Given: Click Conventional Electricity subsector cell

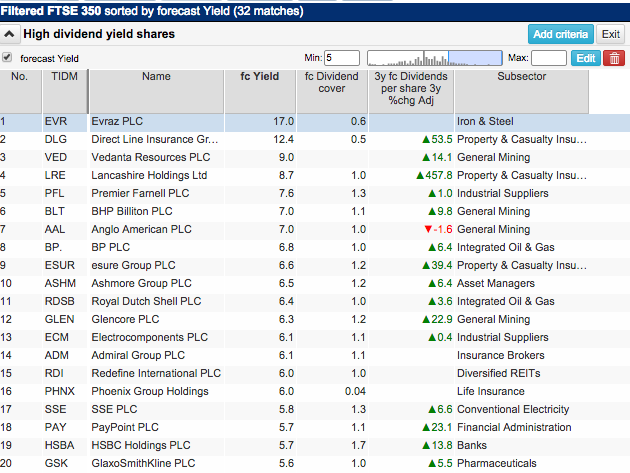Looking at the screenshot, I should pos(513,410).
